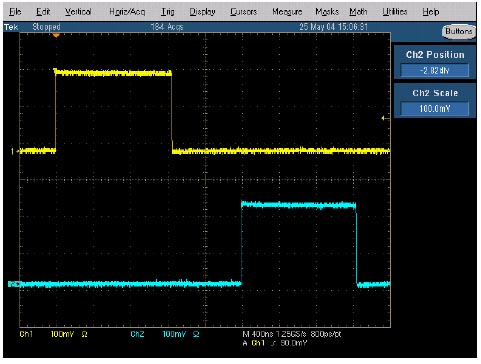Click the Buttons mode button

pyautogui.click(x=459, y=31)
